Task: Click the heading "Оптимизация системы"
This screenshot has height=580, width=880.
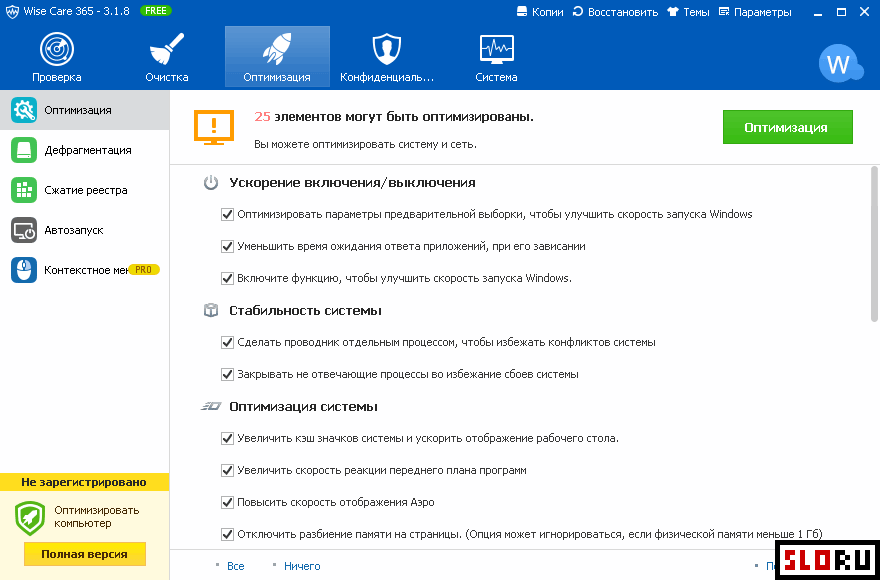Action: click(x=303, y=407)
